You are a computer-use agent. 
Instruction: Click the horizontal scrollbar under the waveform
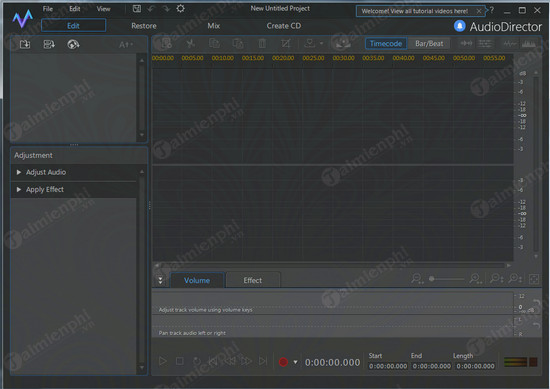point(333,265)
